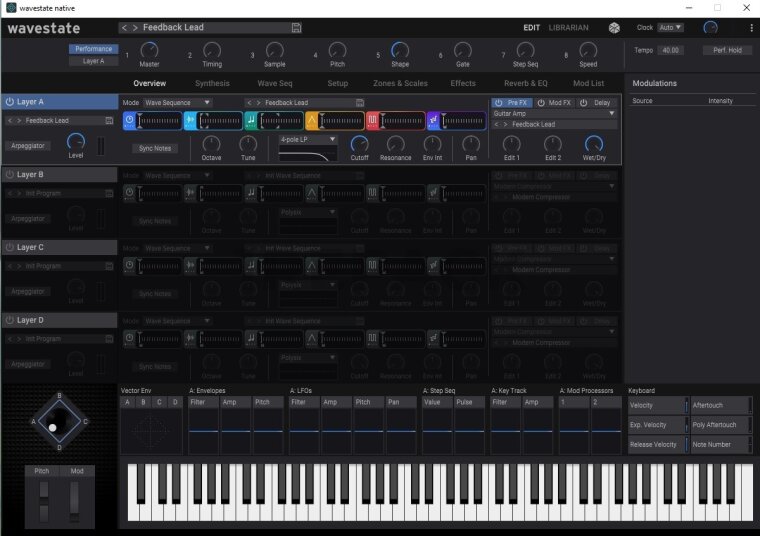Open the Clock Auto dropdown
760x536 pixels.
pyautogui.click(x=670, y=28)
